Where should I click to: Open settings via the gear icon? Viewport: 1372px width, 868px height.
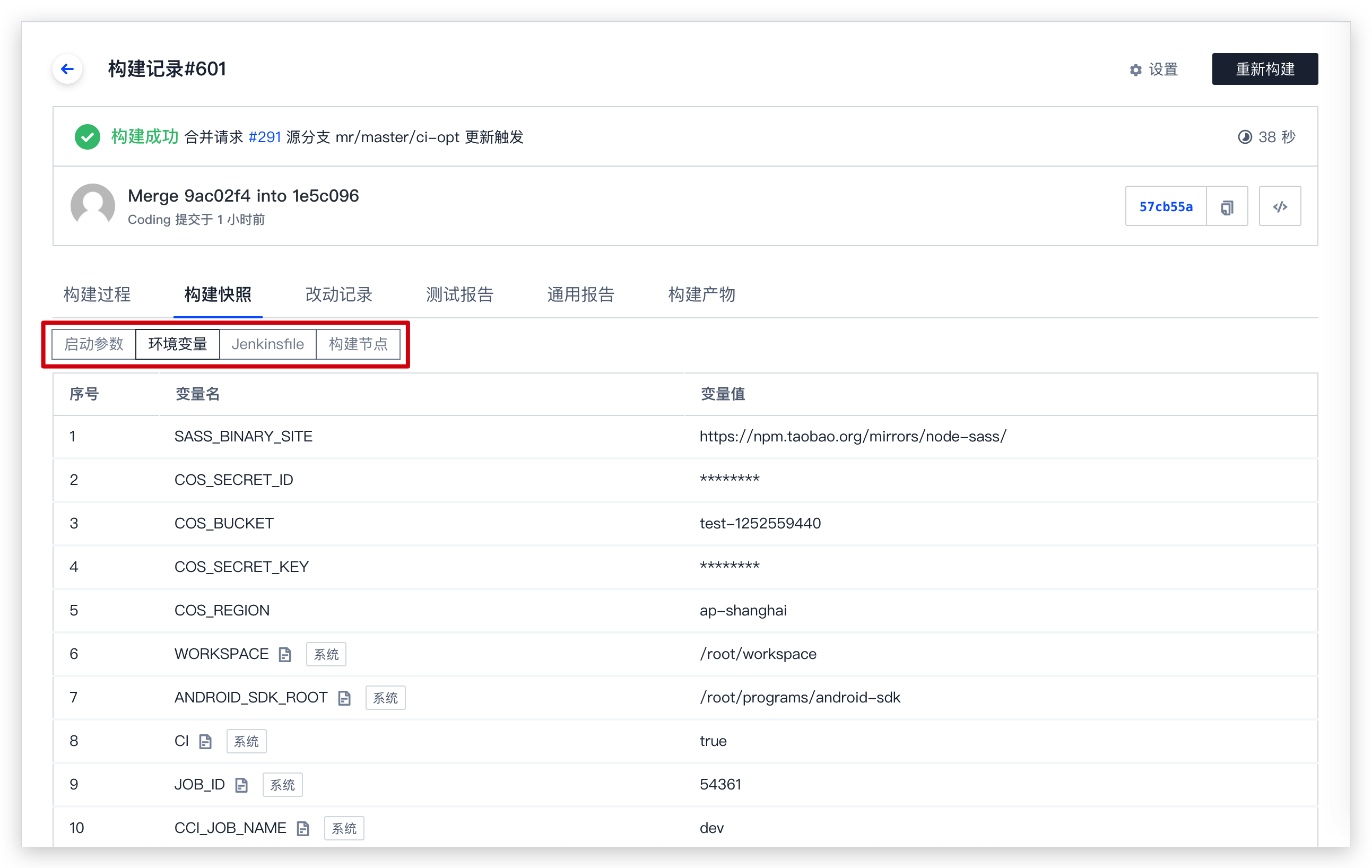1135,70
